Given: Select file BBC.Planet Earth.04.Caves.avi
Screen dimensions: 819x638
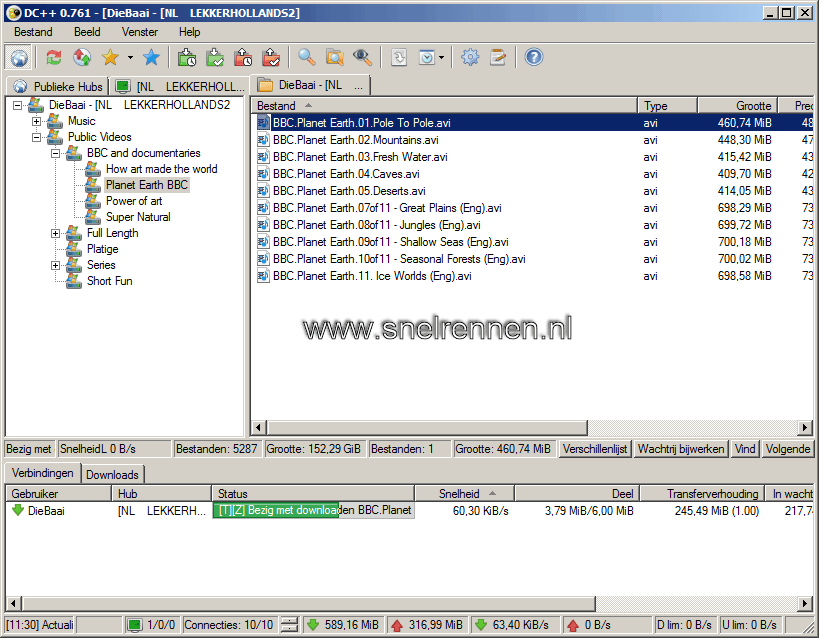Looking at the screenshot, I should pos(346,174).
